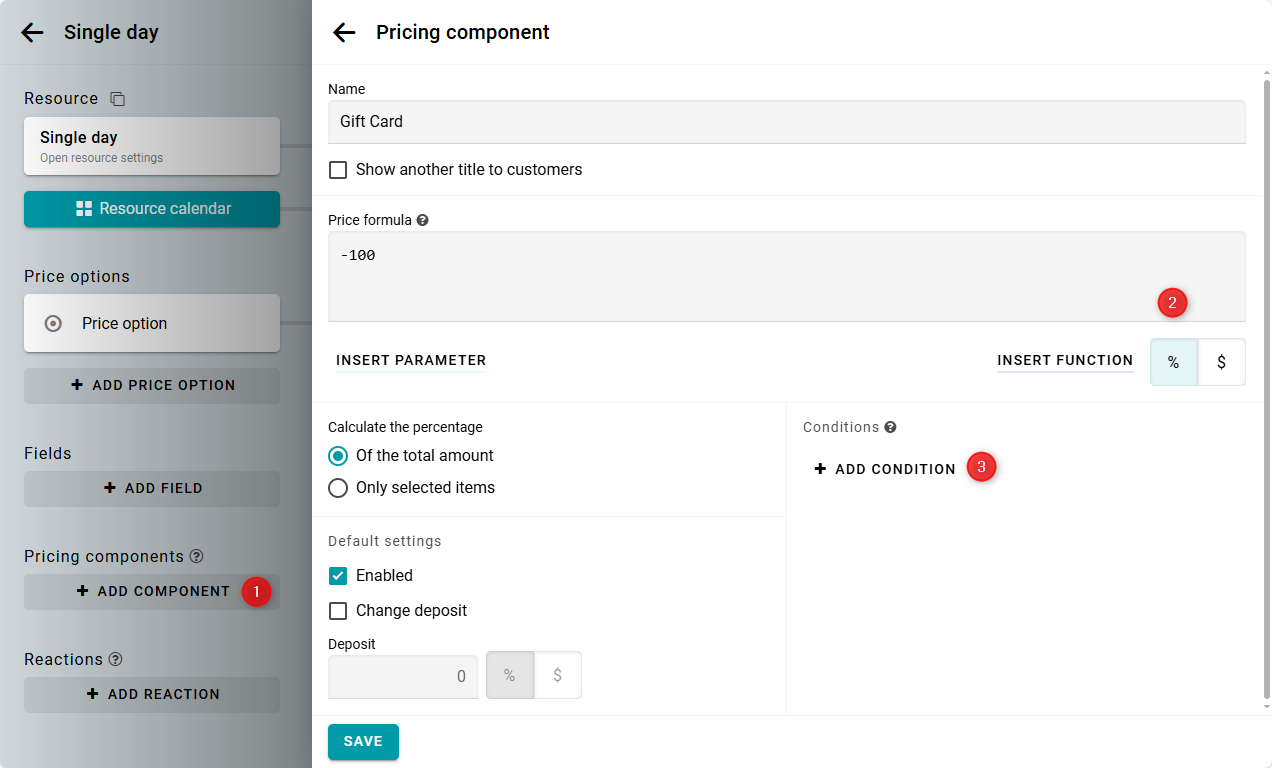Open the Resource calendar
The width and height of the screenshot is (1272, 768).
coord(152,209)
